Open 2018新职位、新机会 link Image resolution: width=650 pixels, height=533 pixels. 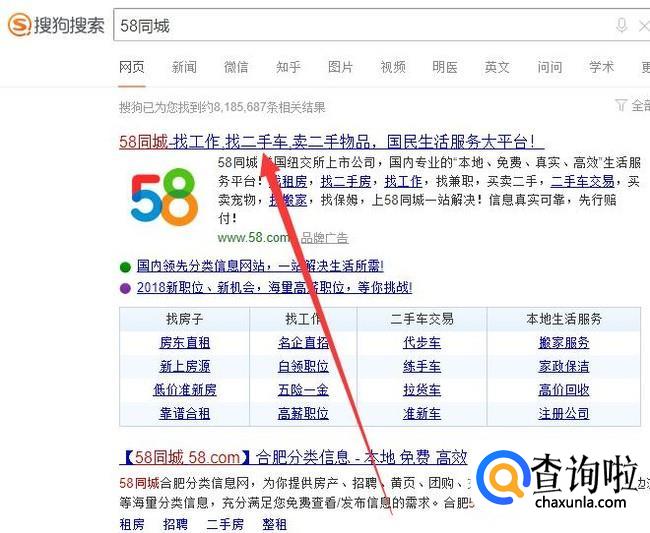(x=274, y=287)
